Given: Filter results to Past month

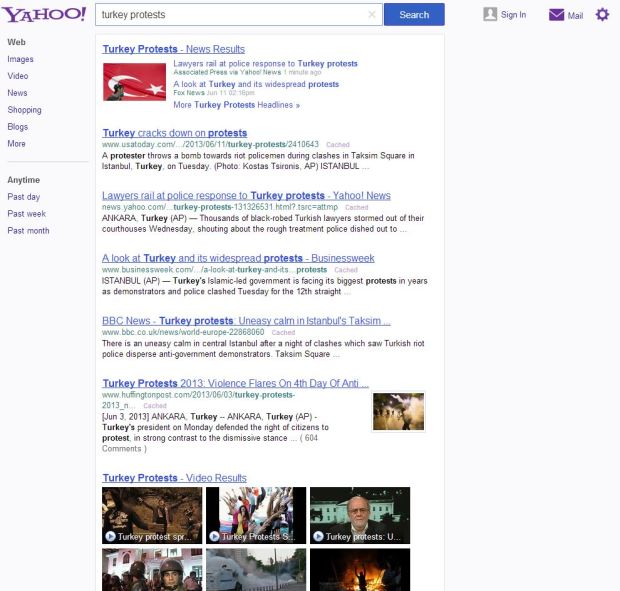Looking at the screenshot, I should pyautogui.click(x=28, y=230).
